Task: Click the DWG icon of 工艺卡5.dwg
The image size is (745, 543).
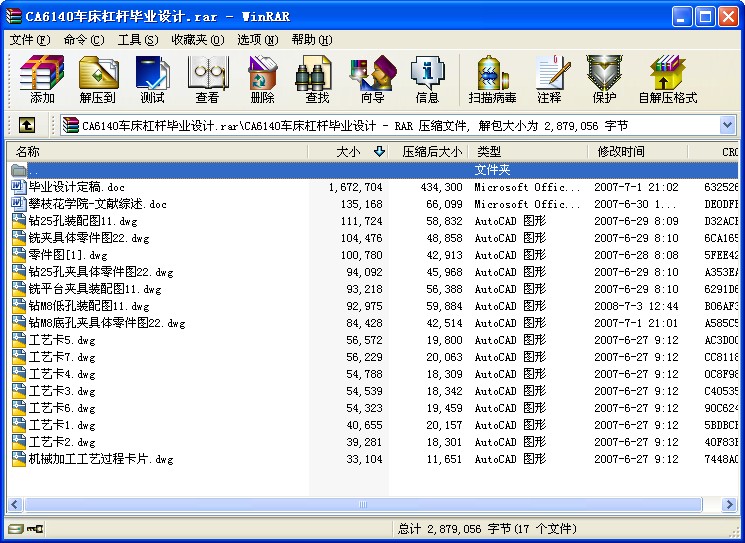Action: tap(19, 340)
